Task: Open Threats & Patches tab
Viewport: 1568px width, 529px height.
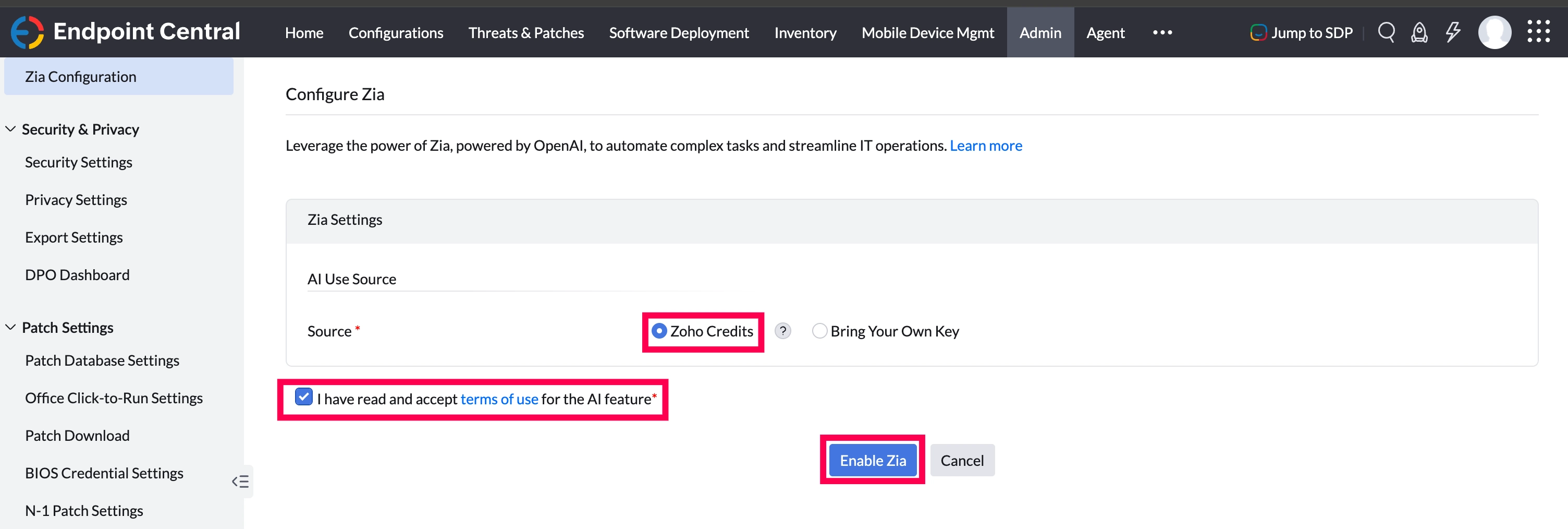Action: 526,32
